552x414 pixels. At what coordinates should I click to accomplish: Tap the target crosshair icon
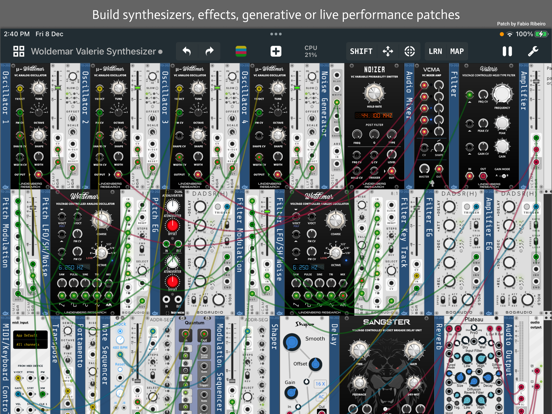(x=409, y=51)
